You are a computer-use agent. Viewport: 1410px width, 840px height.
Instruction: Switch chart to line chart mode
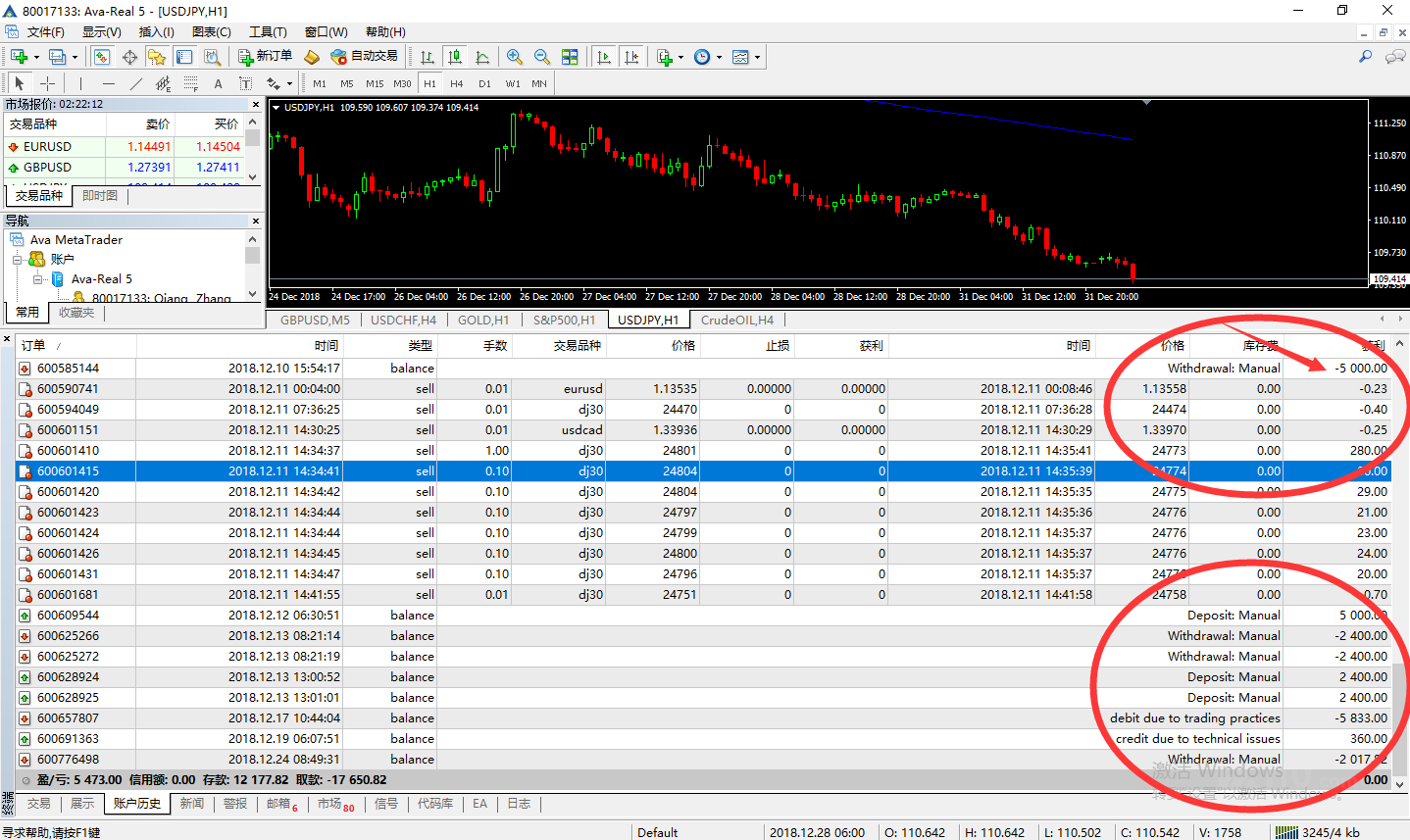pos(481,57)
